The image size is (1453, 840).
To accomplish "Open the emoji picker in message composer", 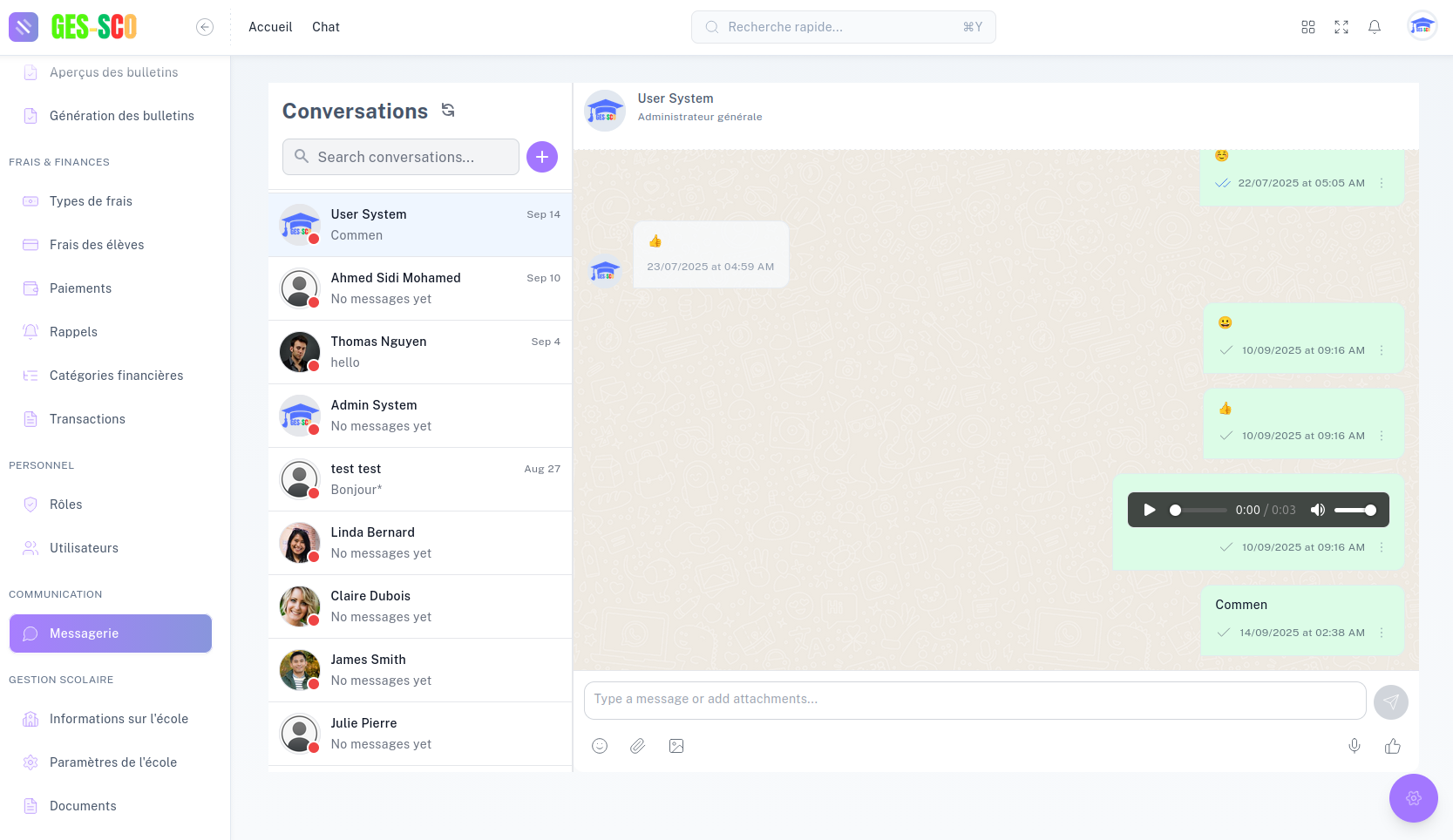I will click(600, 746).
